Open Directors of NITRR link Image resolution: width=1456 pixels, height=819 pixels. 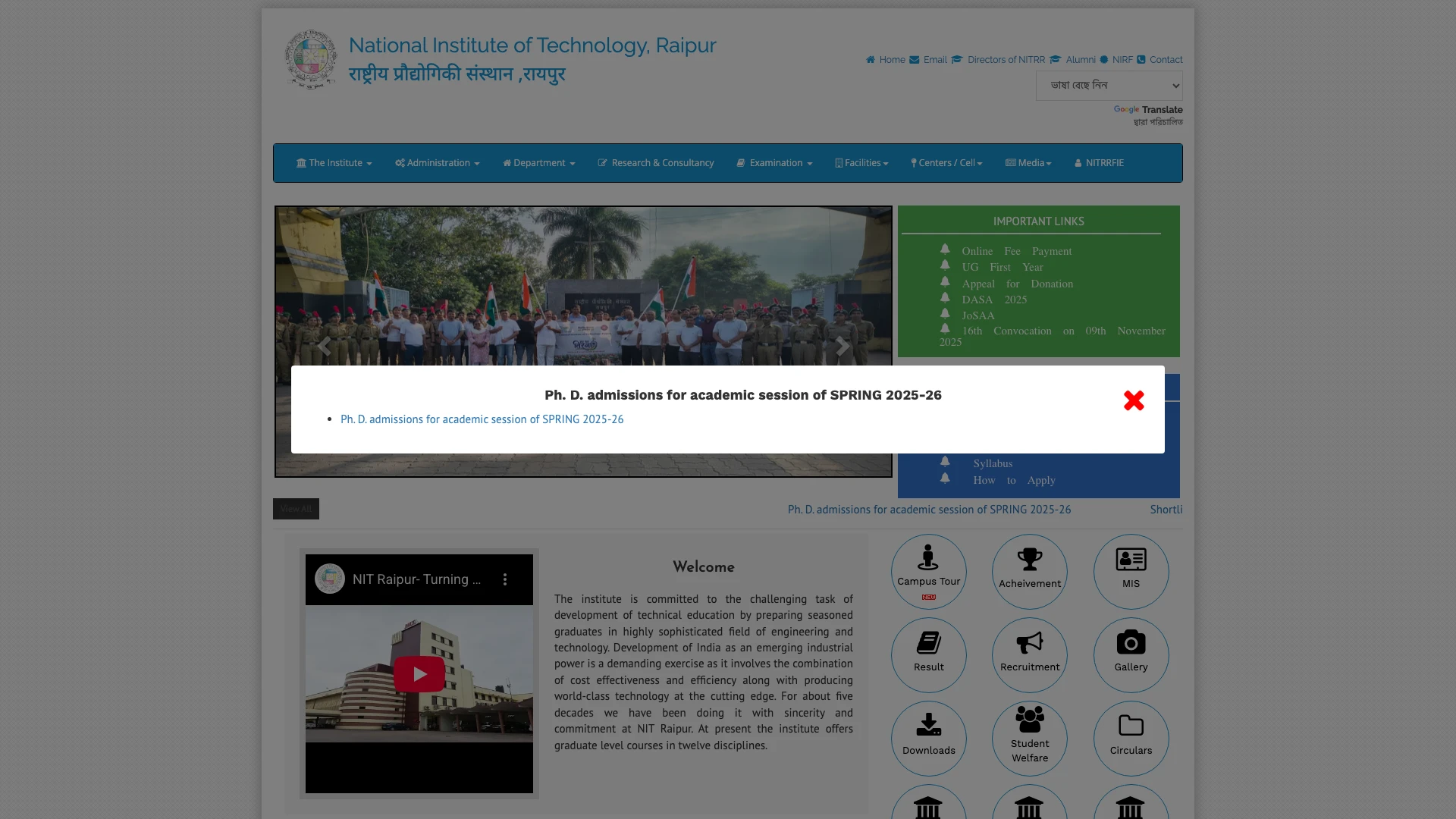[x=997, y=60]
